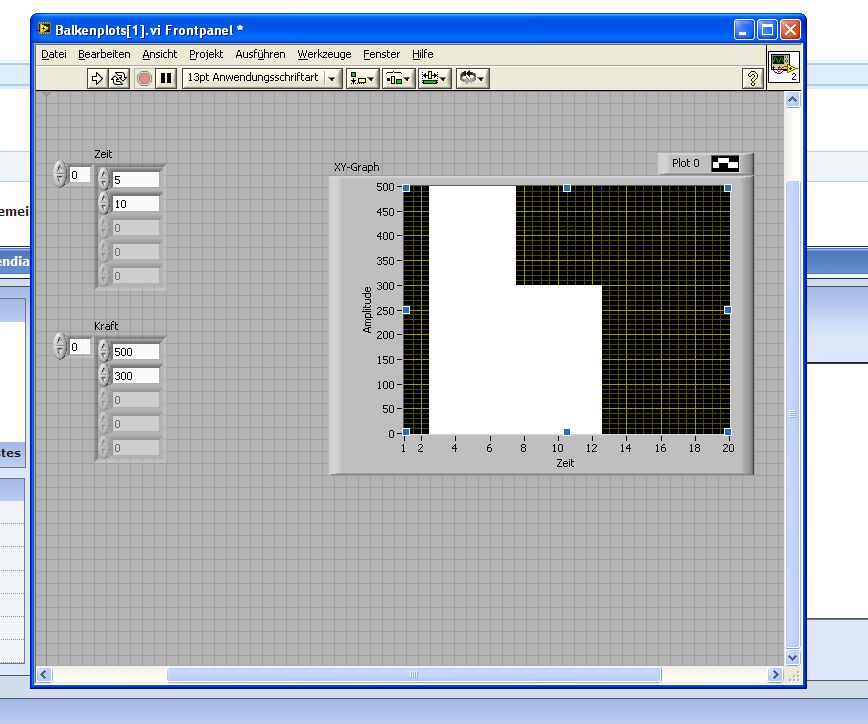
Task: Open the Datei menu
Action: pyautogui.click(x=54, y=54)
